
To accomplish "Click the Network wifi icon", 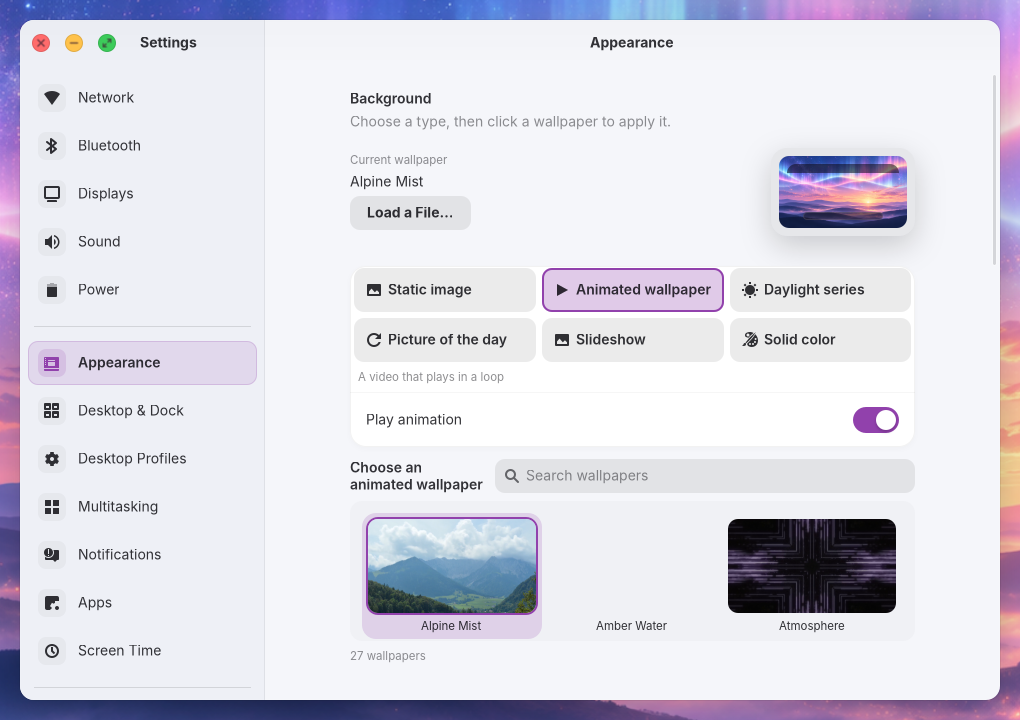I will 52,98.
